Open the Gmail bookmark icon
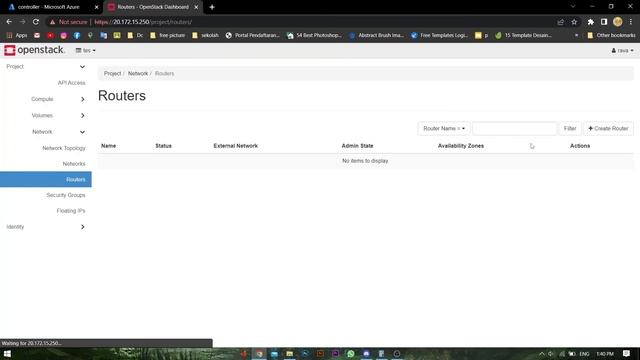This screenshot has height=360, width=640. (37, 36)
